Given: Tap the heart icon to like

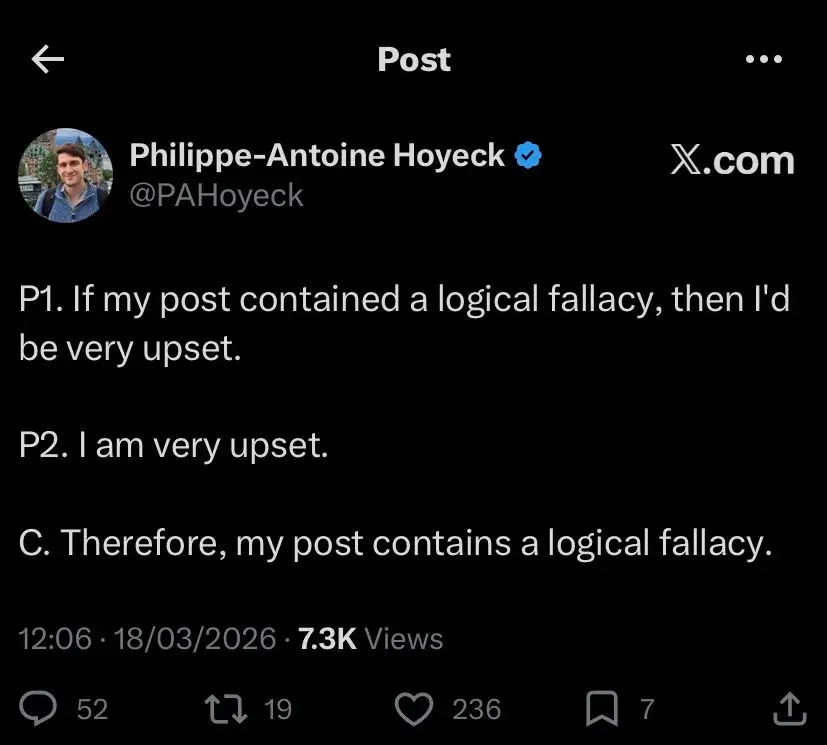Looking at the screenshot, I should pyautogui.click(x=412, y=708).
